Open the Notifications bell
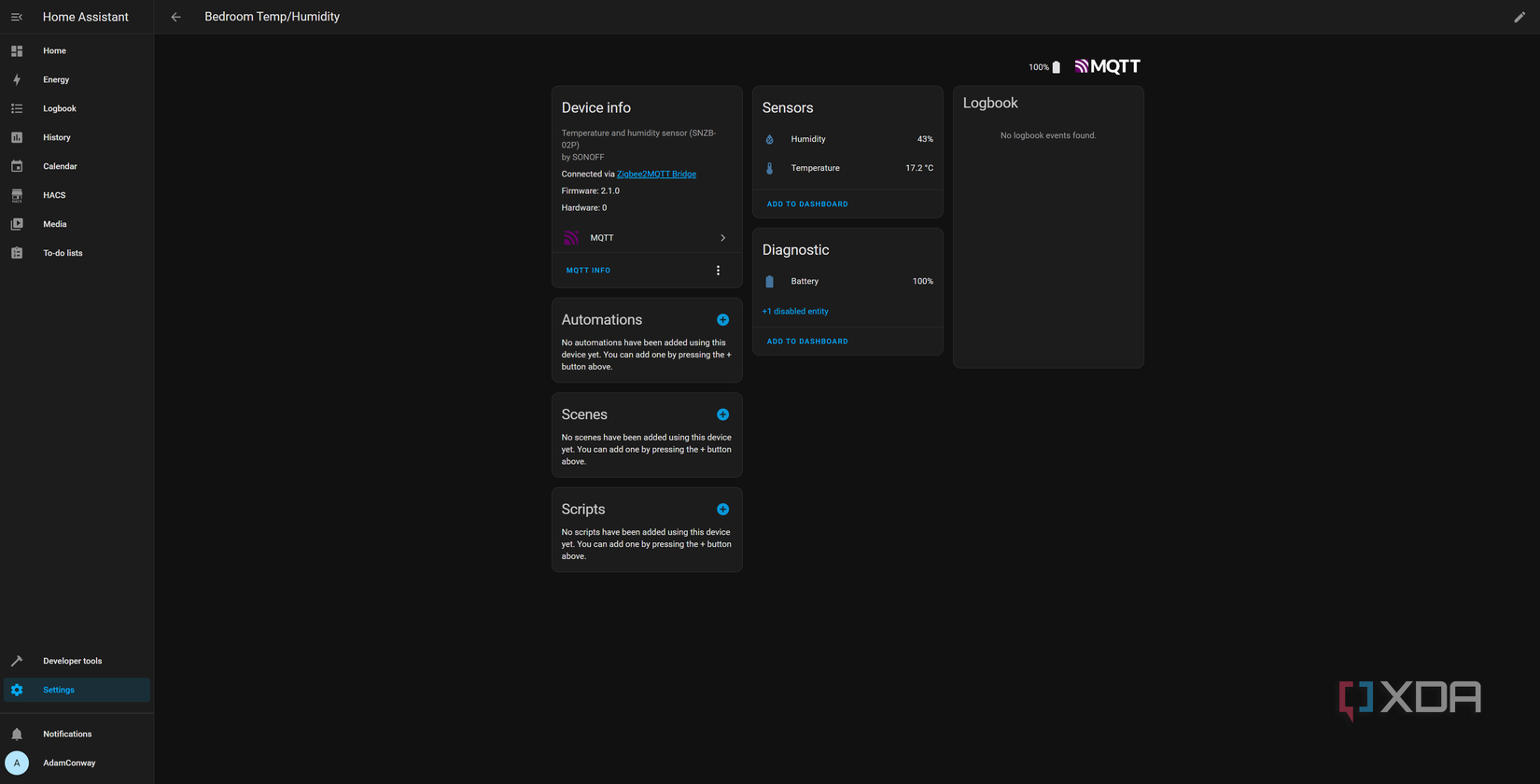This screenshot has height=784, width=1540. click(17, 735)
